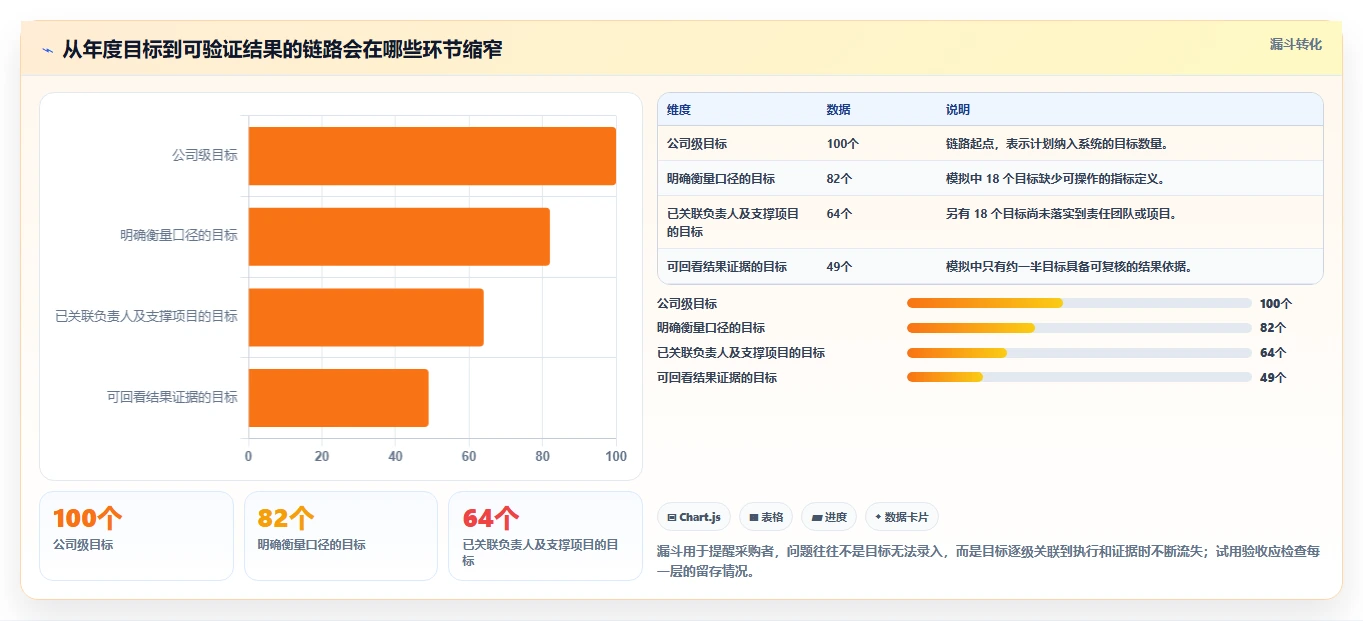Click the 明确衡量口径的目标 chart bar
Screen dimensions: 1363x621
399,236
